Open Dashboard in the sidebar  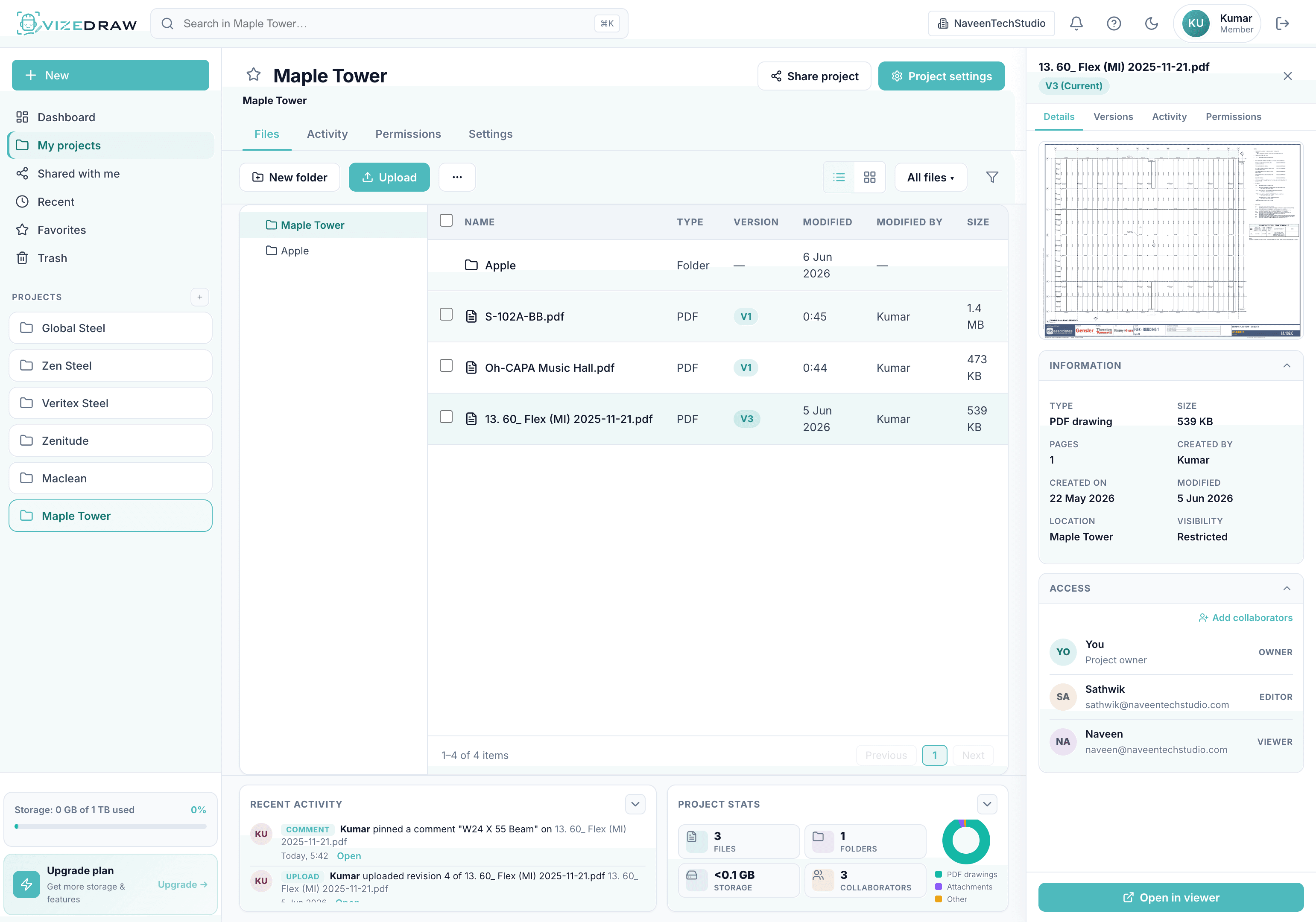tap(110, 117)
